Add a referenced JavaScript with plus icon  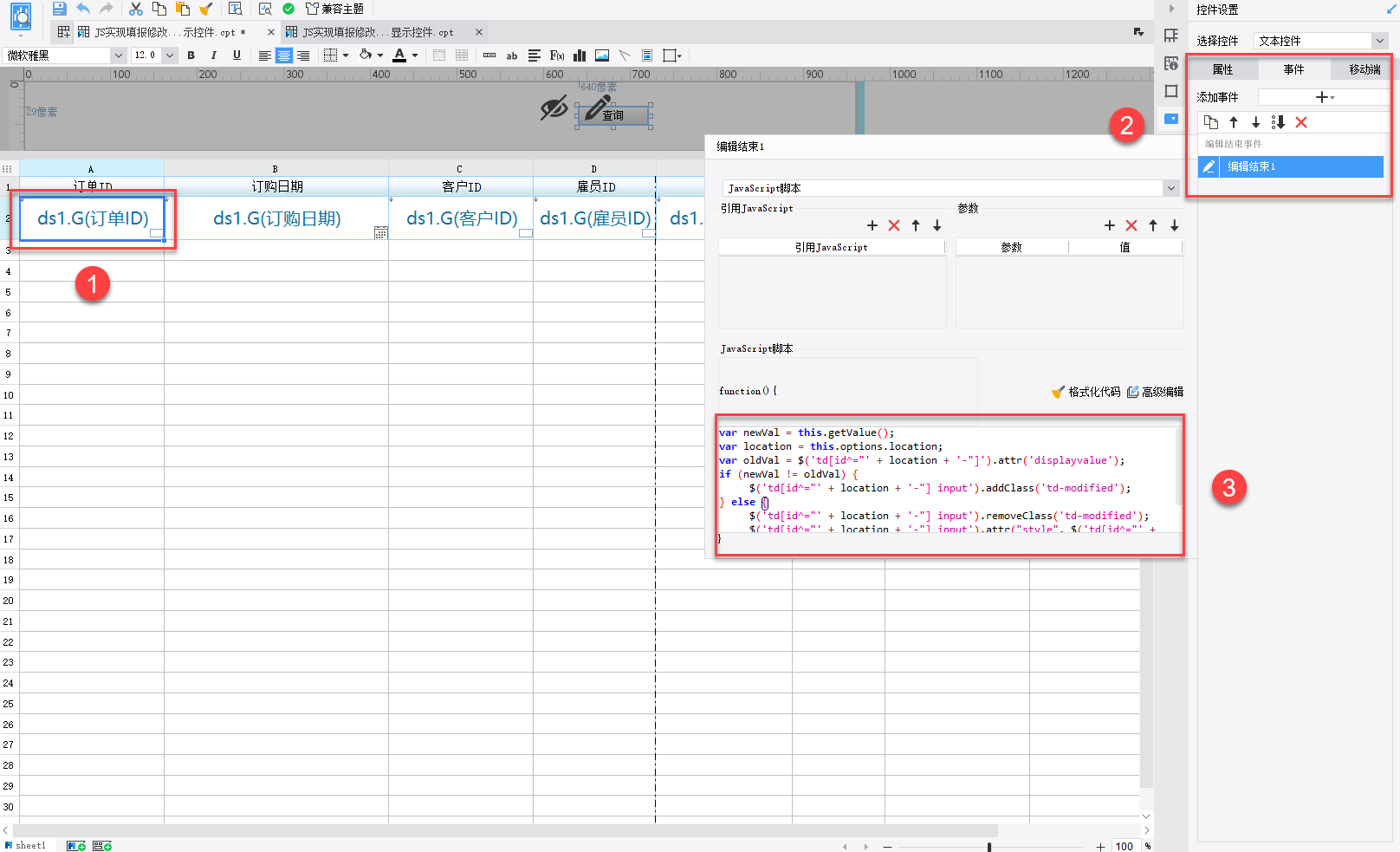click(x=872, y=225)
